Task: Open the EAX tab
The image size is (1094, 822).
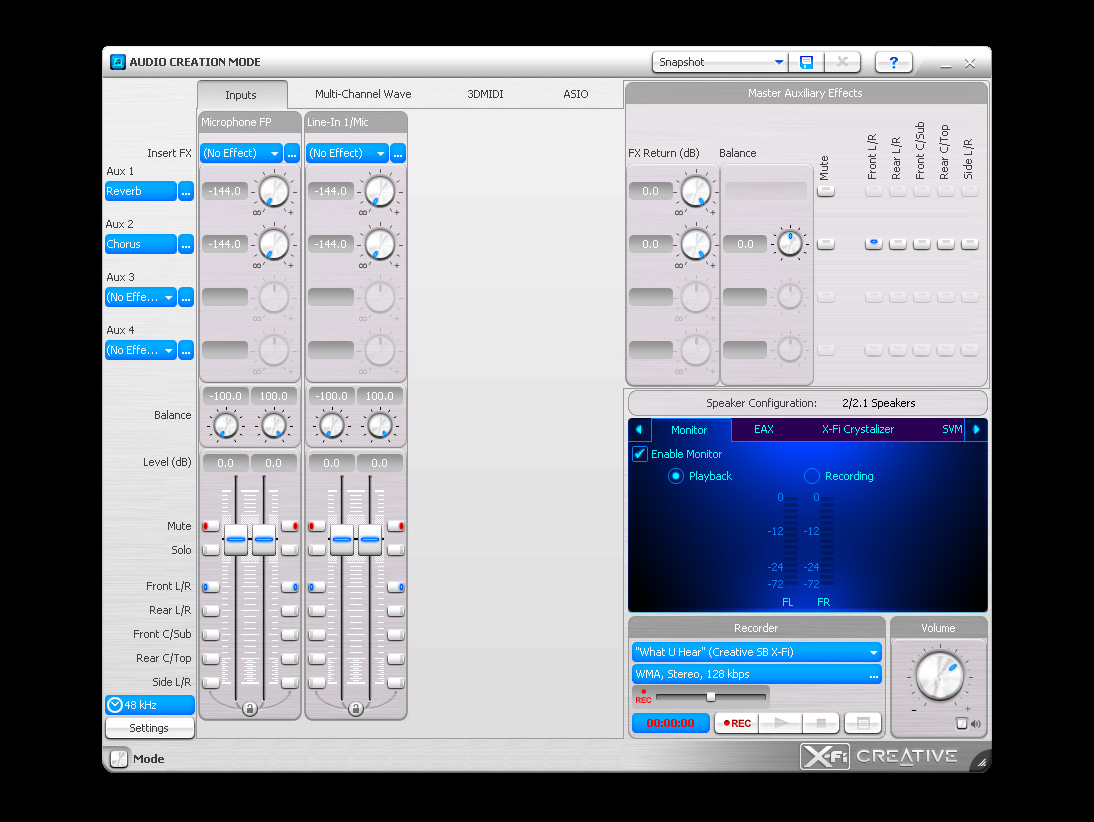Action: click(763, 430)
